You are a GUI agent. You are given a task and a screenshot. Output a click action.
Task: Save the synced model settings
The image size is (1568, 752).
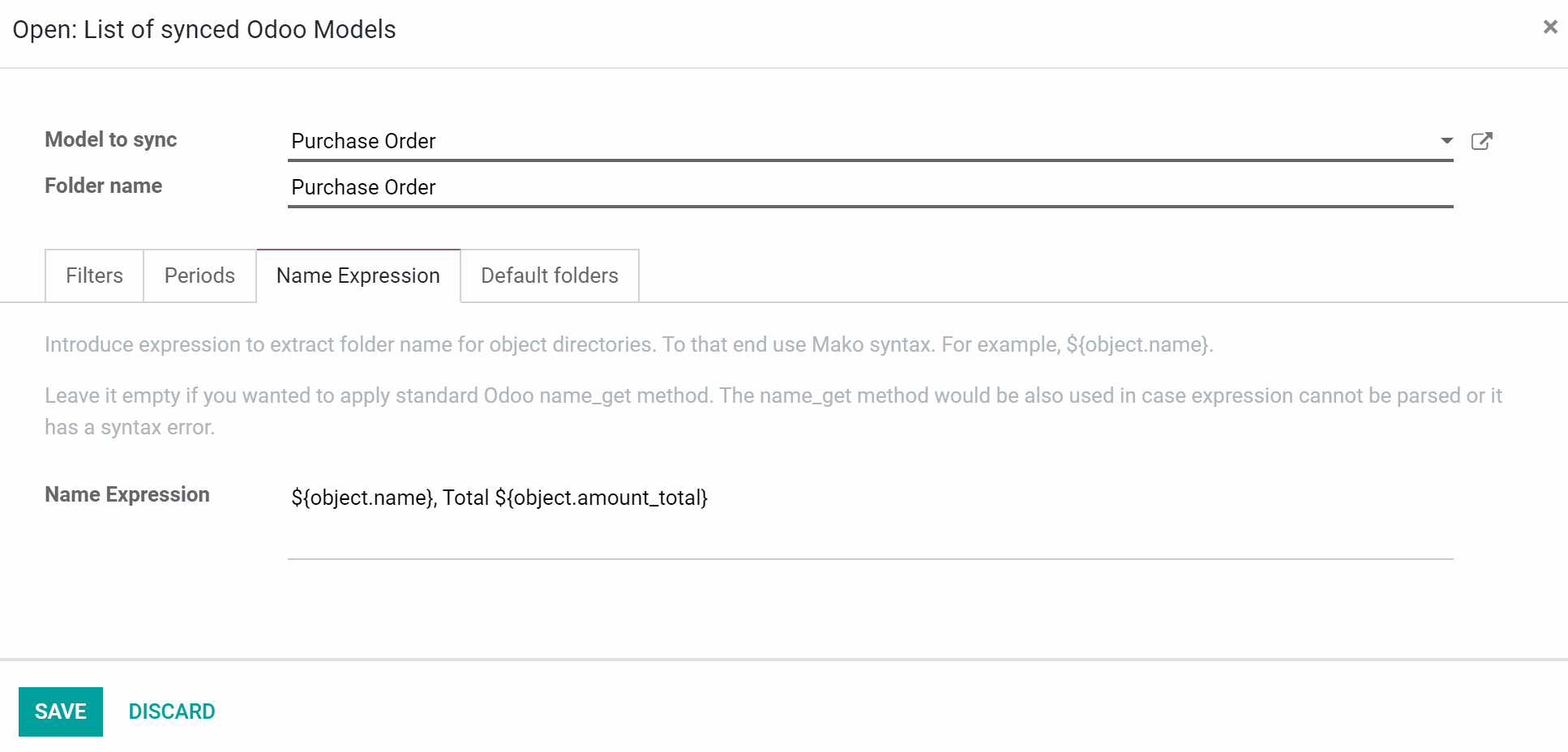(61, 711)
